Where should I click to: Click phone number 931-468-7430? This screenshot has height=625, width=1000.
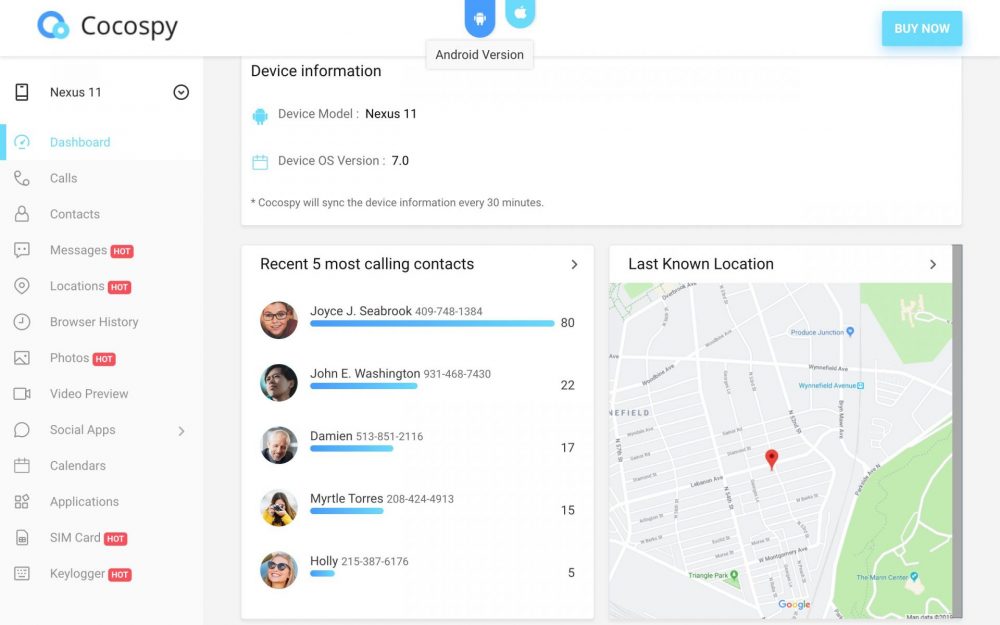pyautogui.click(x=457, y=374)
